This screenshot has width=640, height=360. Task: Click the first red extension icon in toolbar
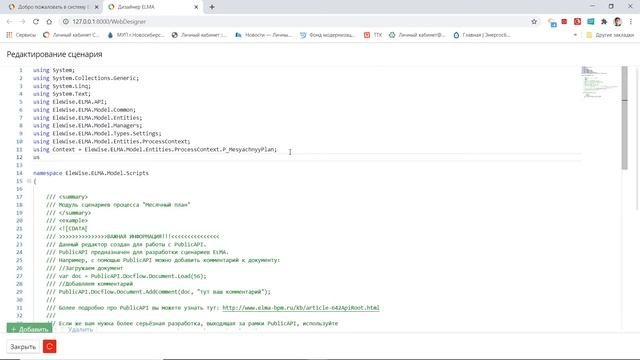[564, 21]
